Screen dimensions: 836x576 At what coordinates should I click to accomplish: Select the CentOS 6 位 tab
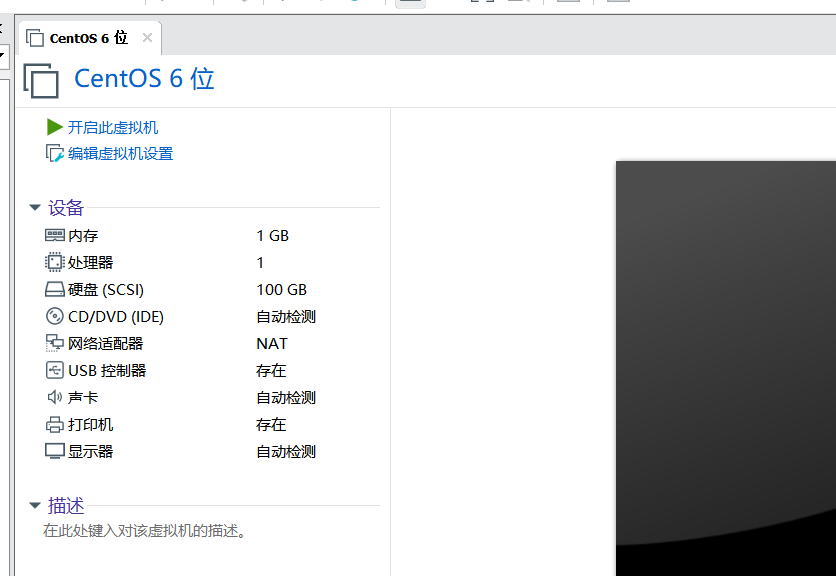tap(89, 38)
